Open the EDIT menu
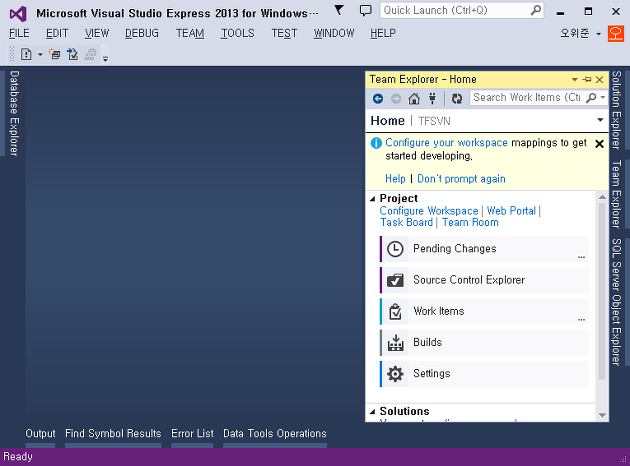 57,33
